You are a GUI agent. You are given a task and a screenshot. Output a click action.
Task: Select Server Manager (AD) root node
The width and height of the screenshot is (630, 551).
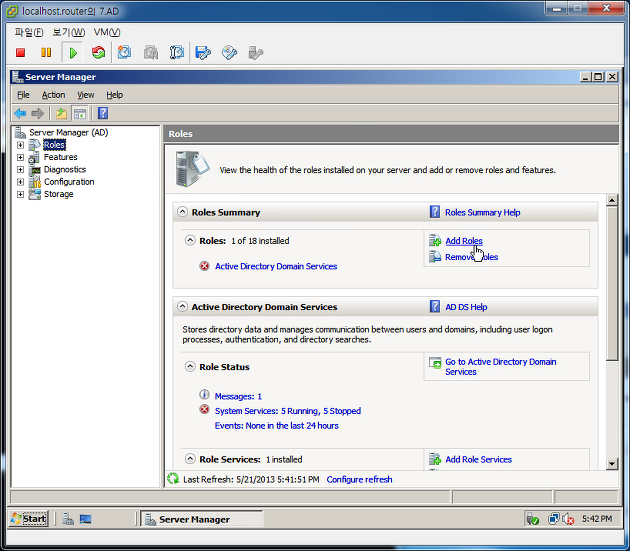click(x=68, y=132)
